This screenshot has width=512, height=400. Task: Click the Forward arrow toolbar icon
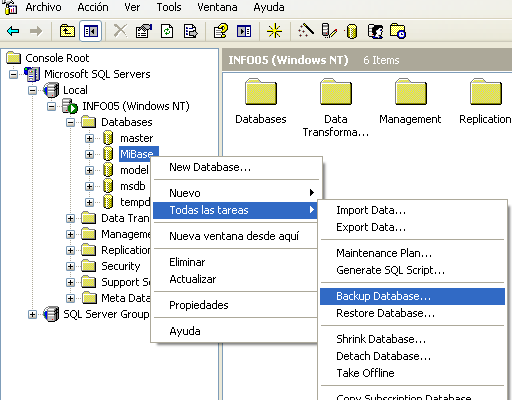coord(36,31)
